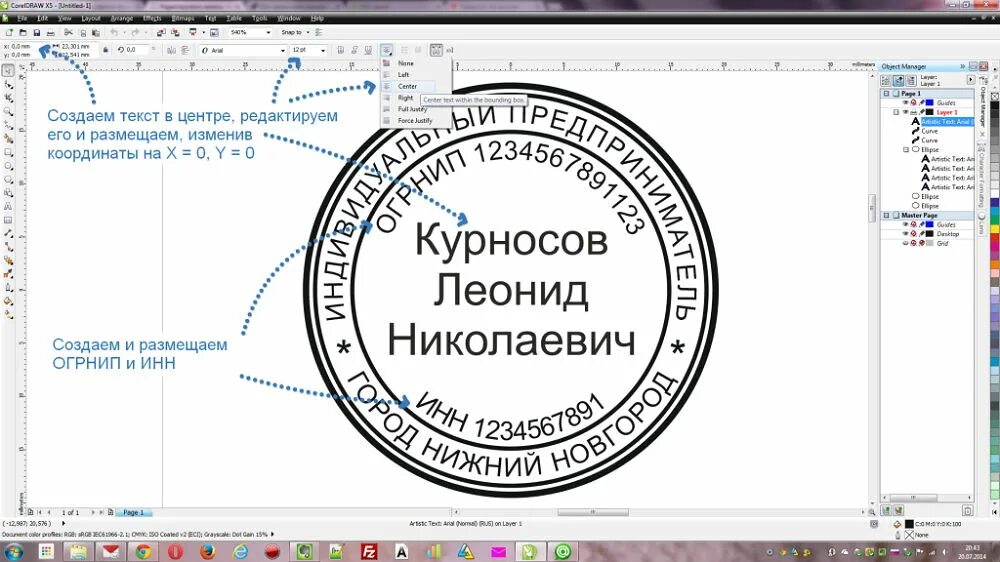Click the Underline text formatting icon
Screen dimensions: 1000x562
[x=368, y=50]
